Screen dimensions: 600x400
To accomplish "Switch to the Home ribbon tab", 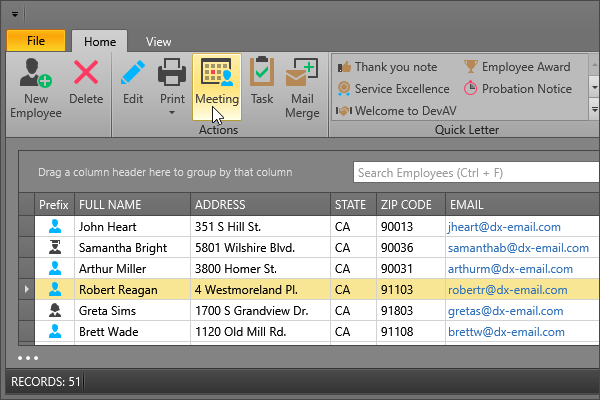I will [x=100, y=41].
